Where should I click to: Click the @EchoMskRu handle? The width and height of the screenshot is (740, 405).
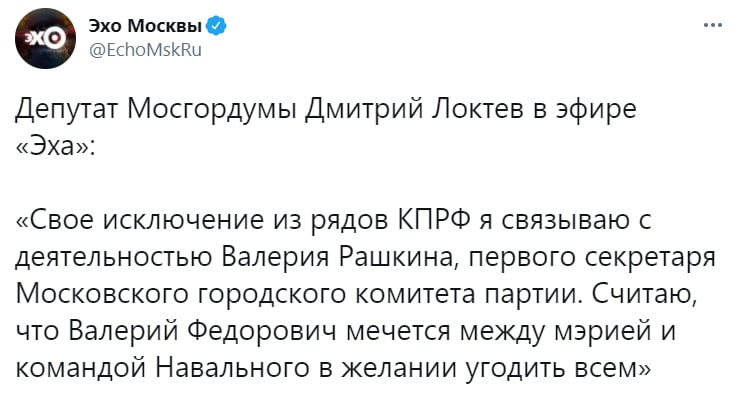coord(145,48)
